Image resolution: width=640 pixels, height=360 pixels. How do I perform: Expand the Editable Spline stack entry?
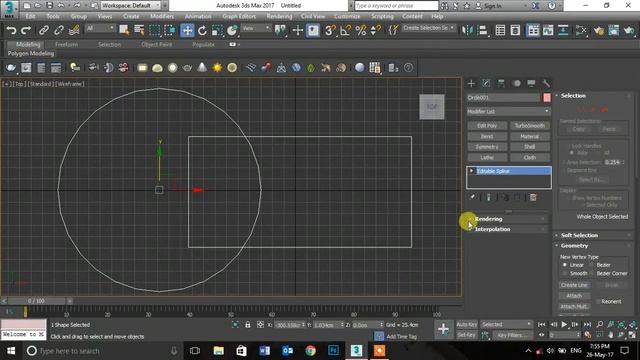471,171
